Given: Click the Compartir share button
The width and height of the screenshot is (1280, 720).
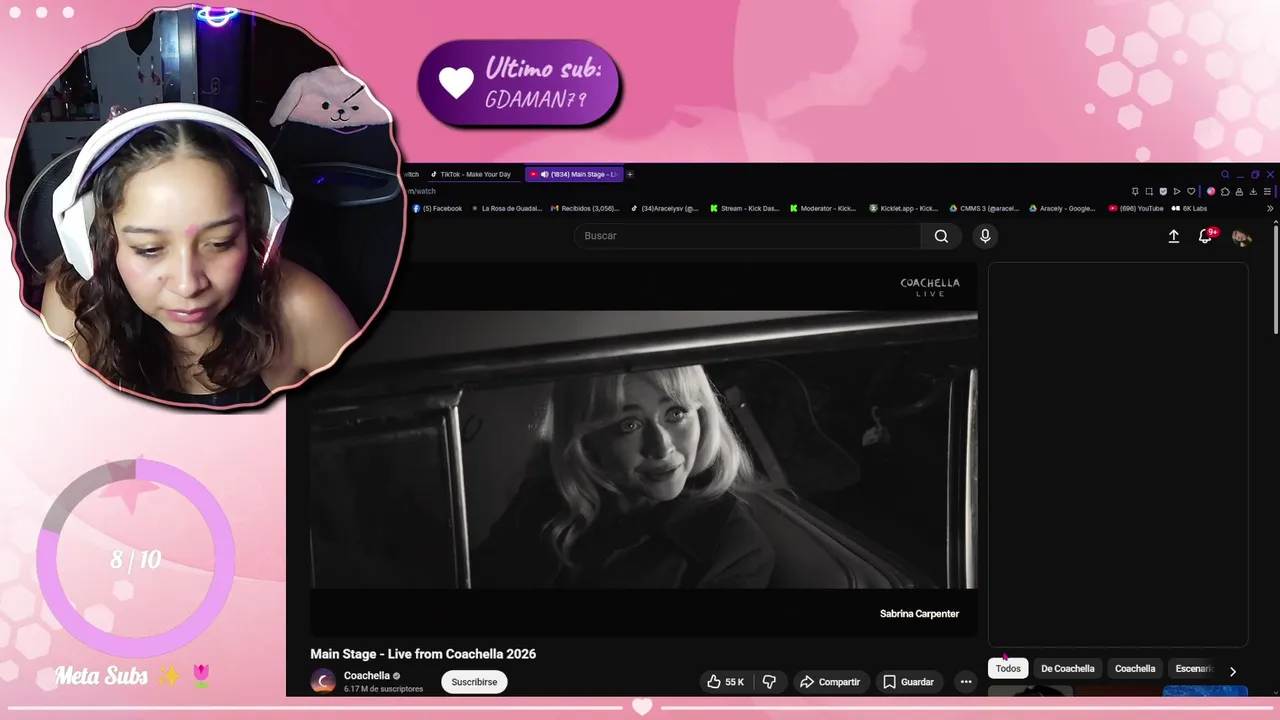Looking at the screenshot, I should (x=830, y=682).
